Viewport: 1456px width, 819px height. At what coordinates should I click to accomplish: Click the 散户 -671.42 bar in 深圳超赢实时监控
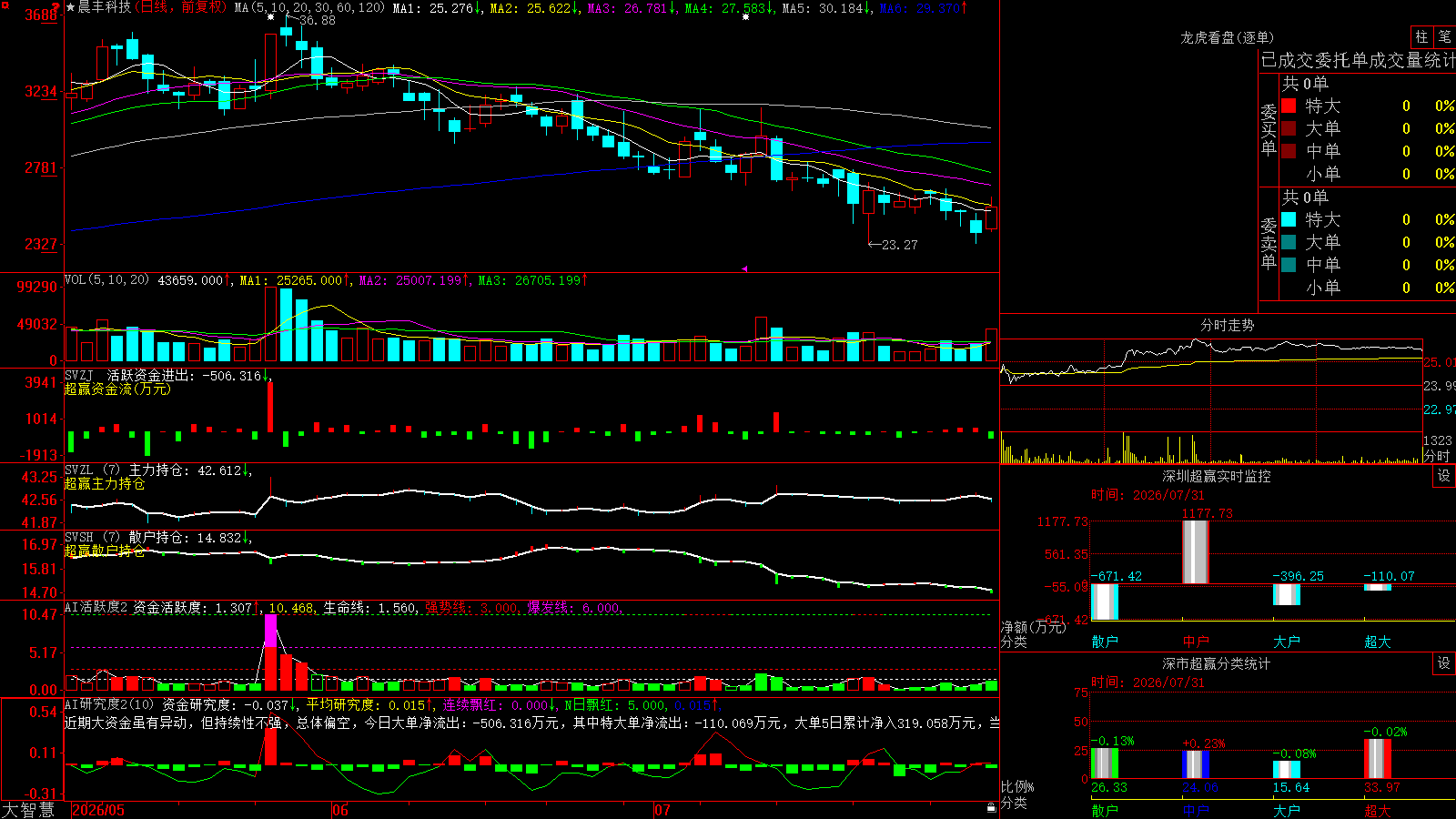click(x=1105, y=602)
